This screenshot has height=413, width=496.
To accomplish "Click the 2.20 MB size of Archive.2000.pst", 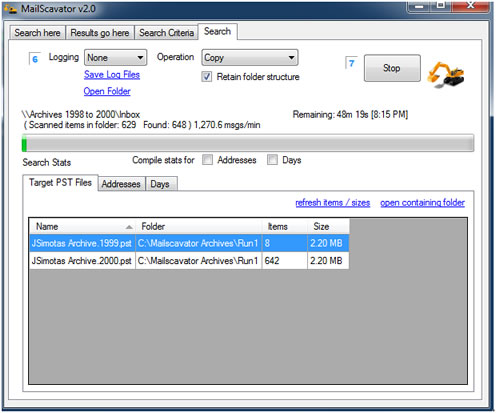I will coord(328,261).
